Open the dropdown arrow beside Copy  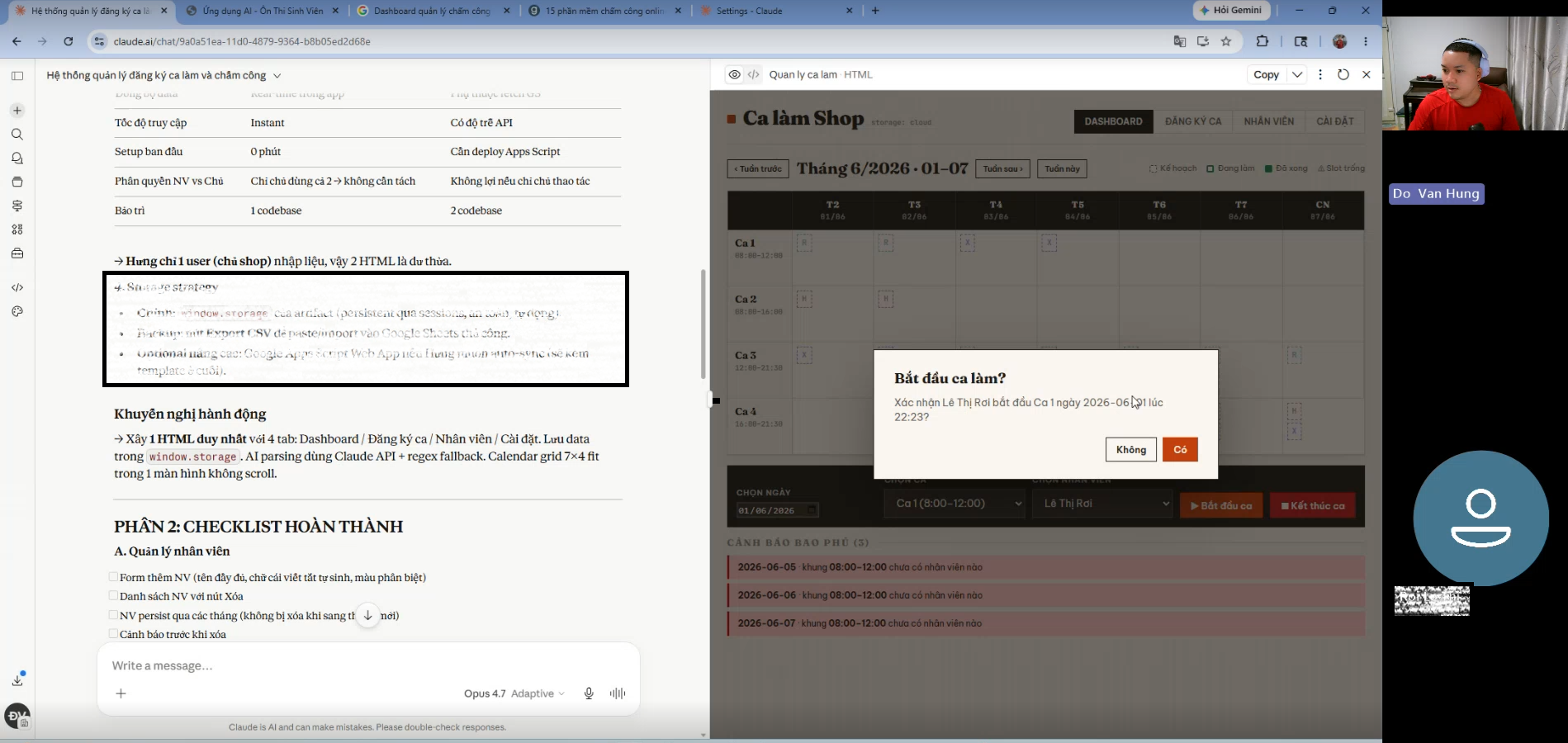click(1297, 74)
